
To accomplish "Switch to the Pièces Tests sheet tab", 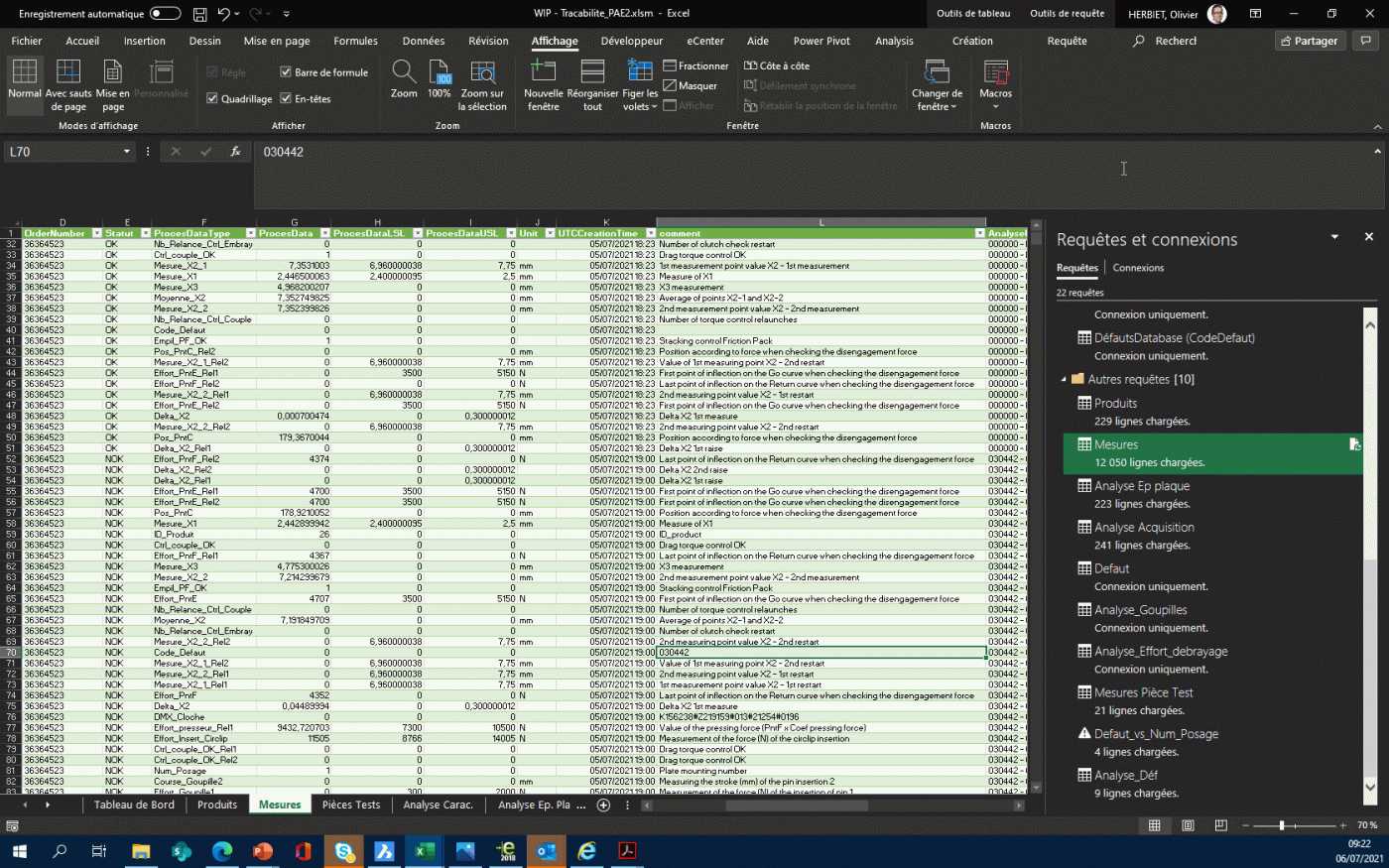I will click(351, 805).
